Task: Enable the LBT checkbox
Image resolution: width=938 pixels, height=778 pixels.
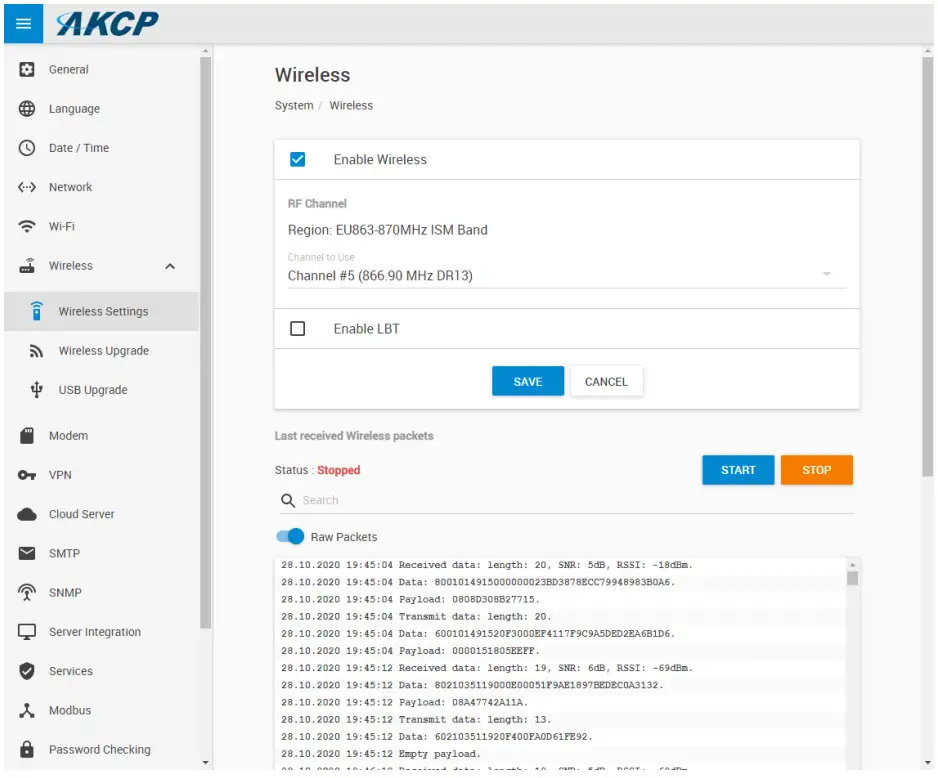Action: 297,328
